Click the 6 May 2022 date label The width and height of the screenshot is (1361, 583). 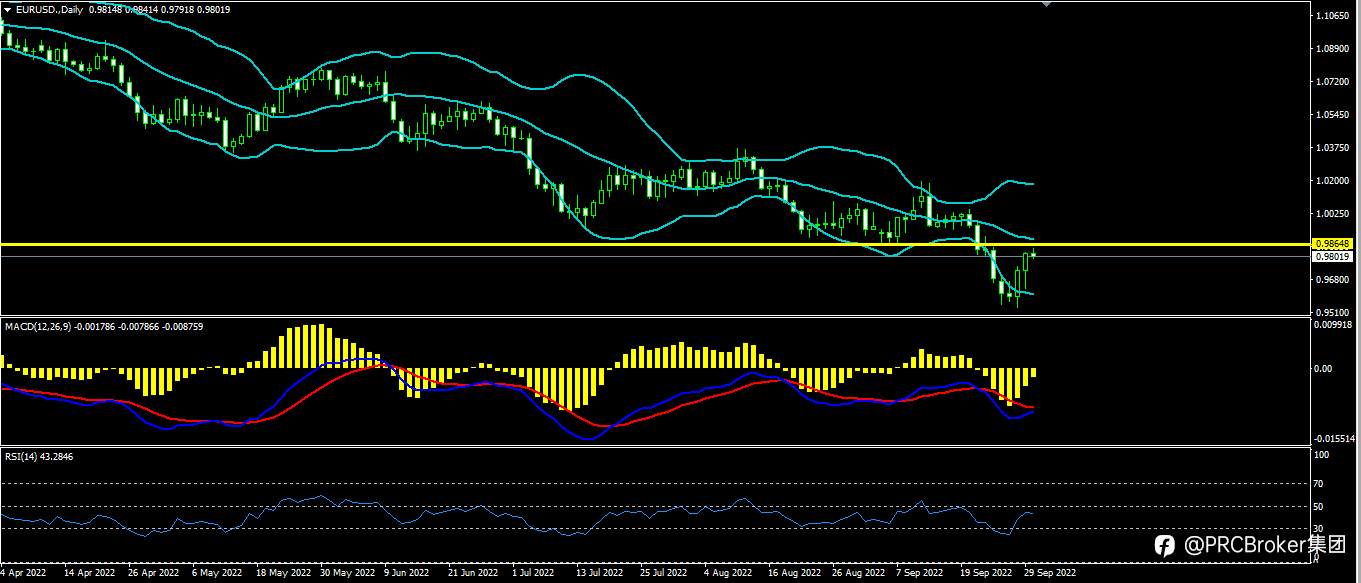[x=217, y=574]
